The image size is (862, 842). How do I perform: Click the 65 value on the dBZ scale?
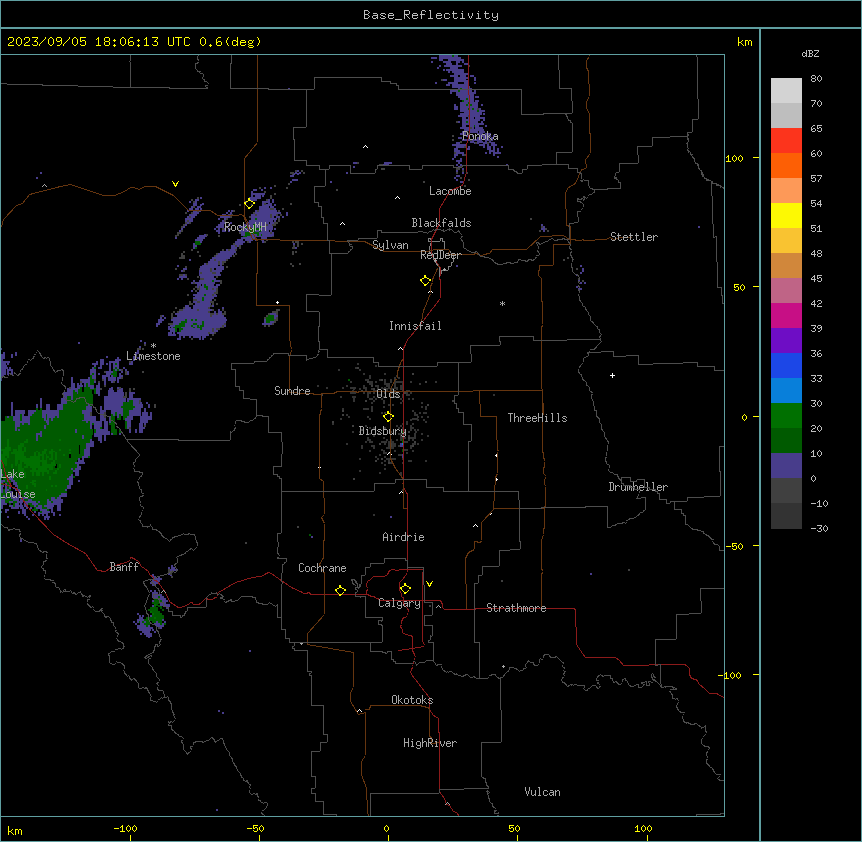tap(816, 129)
